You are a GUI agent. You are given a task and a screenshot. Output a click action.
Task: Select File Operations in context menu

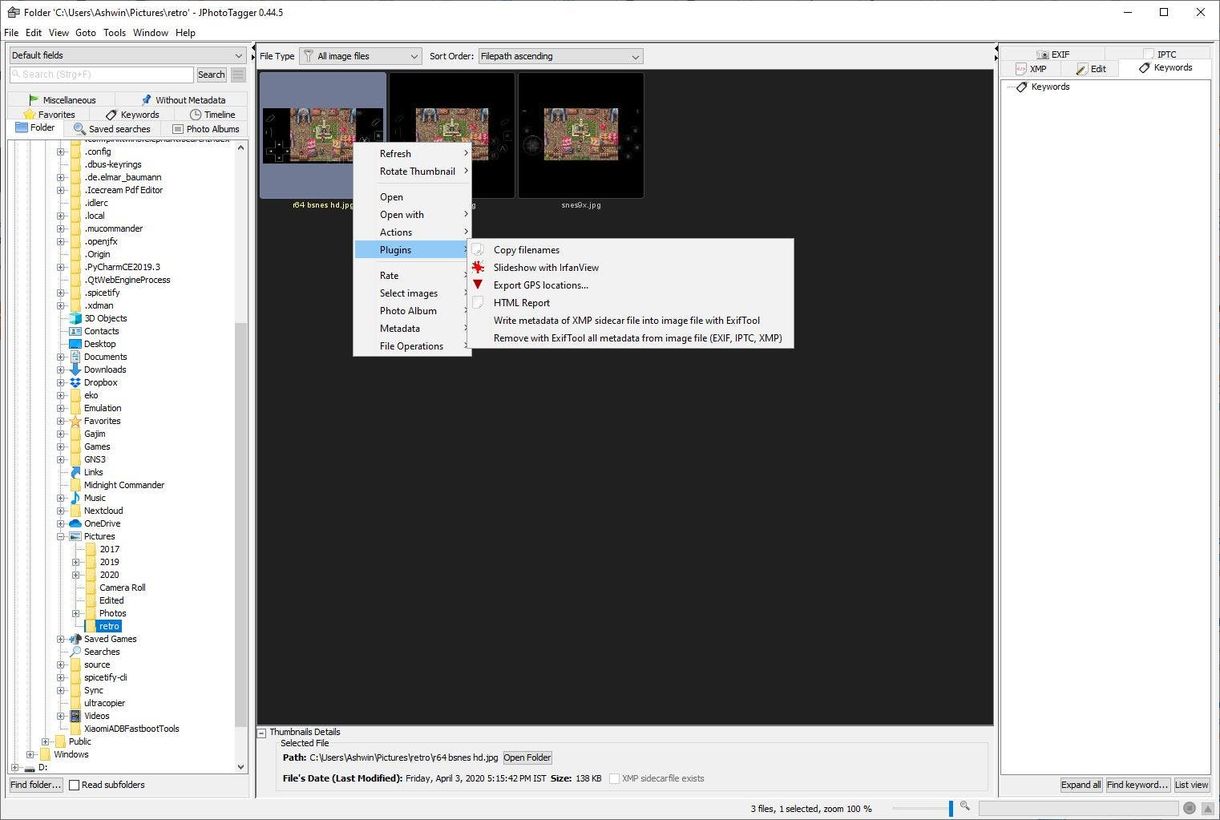412,347
